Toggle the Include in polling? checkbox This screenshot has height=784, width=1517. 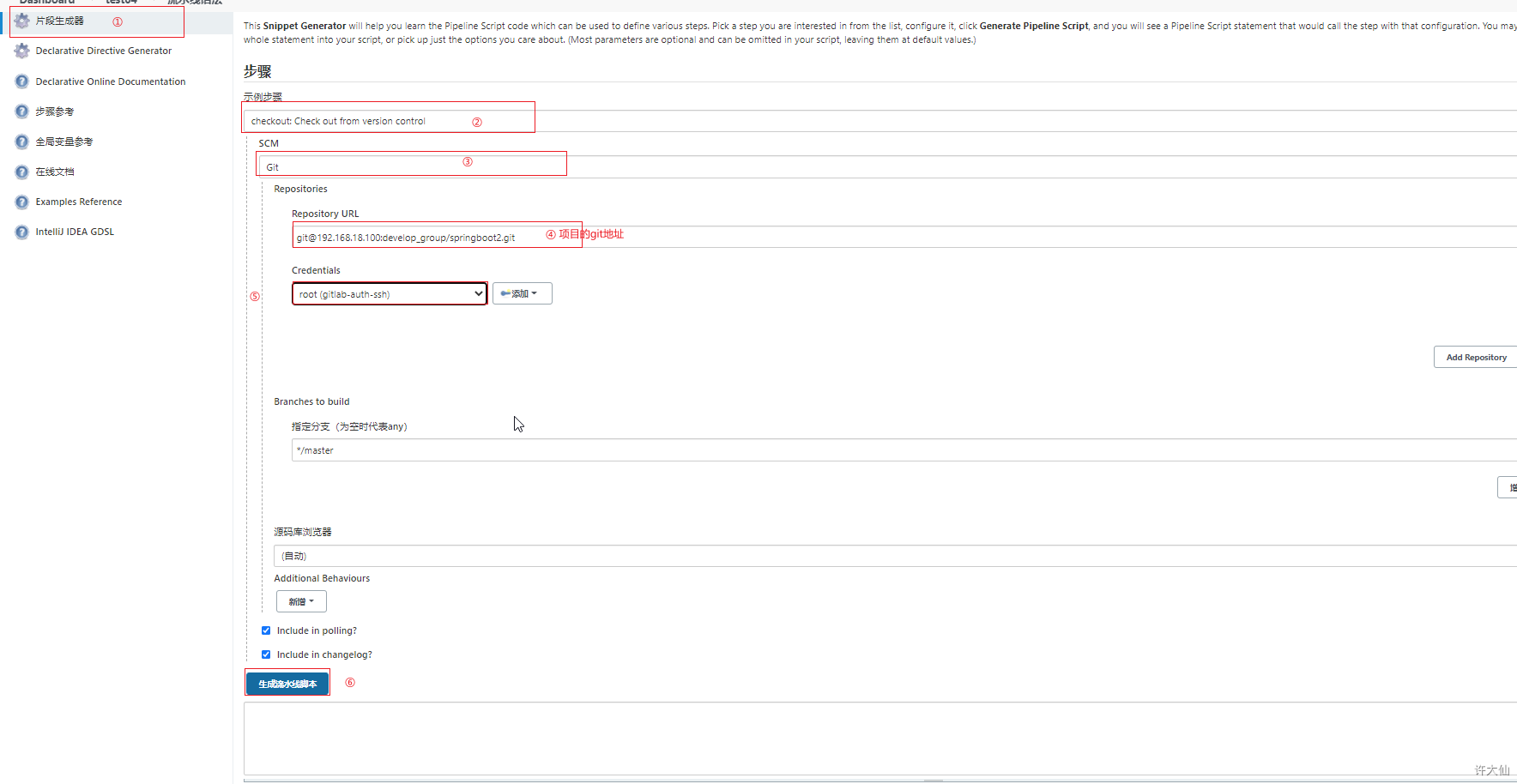coord(266,630)
